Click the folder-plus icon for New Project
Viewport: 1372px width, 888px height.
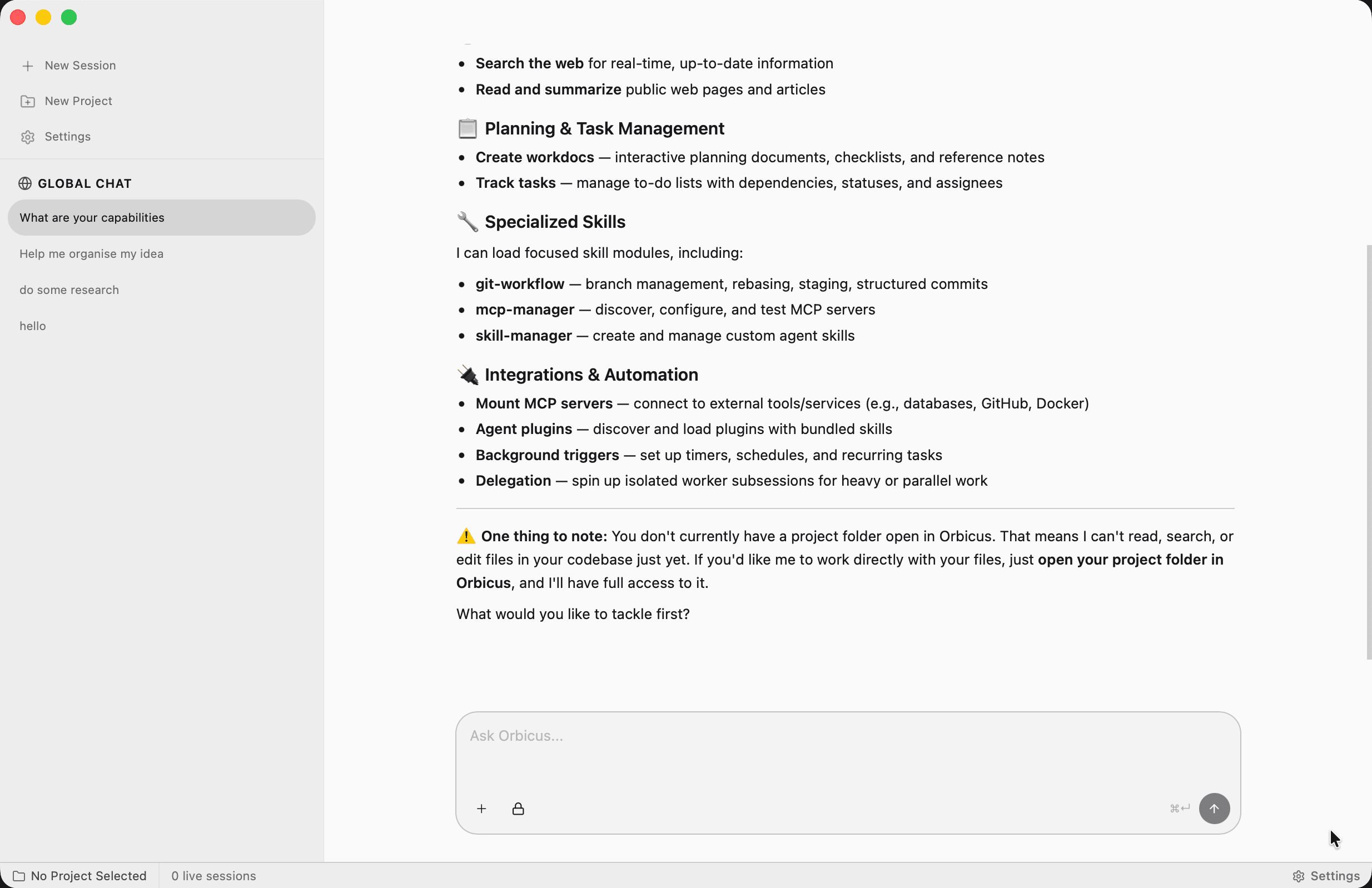click(x=27, y=102)
